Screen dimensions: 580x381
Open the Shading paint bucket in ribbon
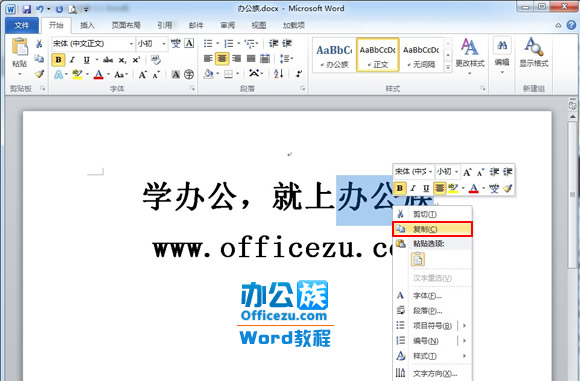(209, 74)
